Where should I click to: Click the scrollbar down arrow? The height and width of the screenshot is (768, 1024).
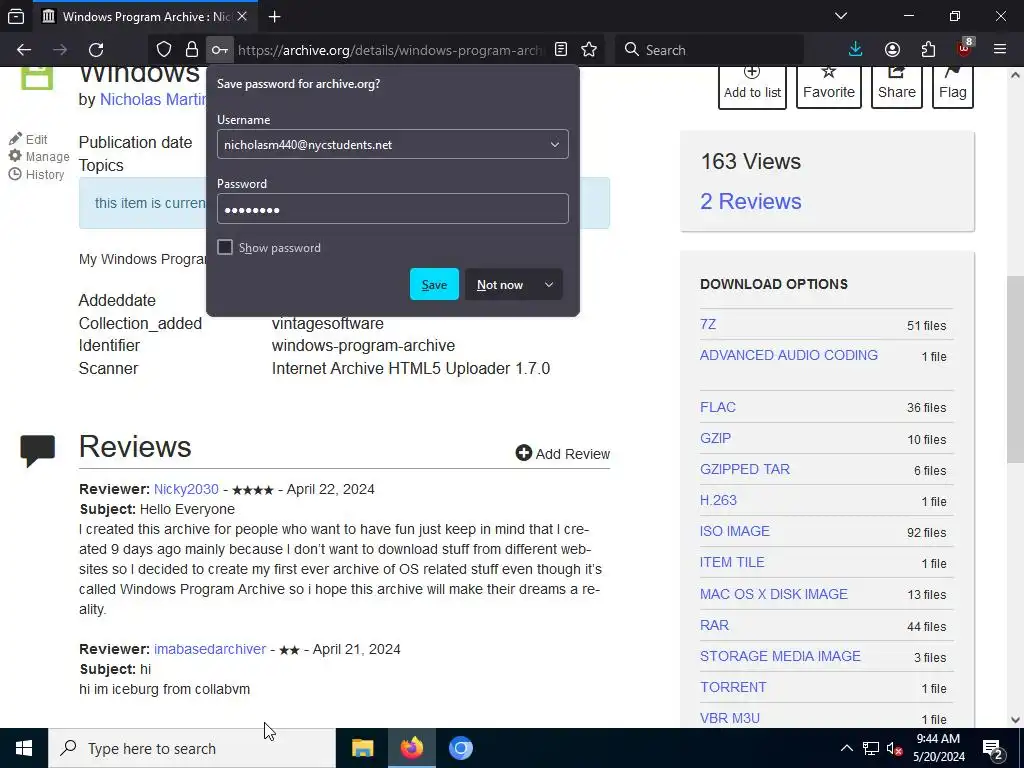(x=1015, y=719)
